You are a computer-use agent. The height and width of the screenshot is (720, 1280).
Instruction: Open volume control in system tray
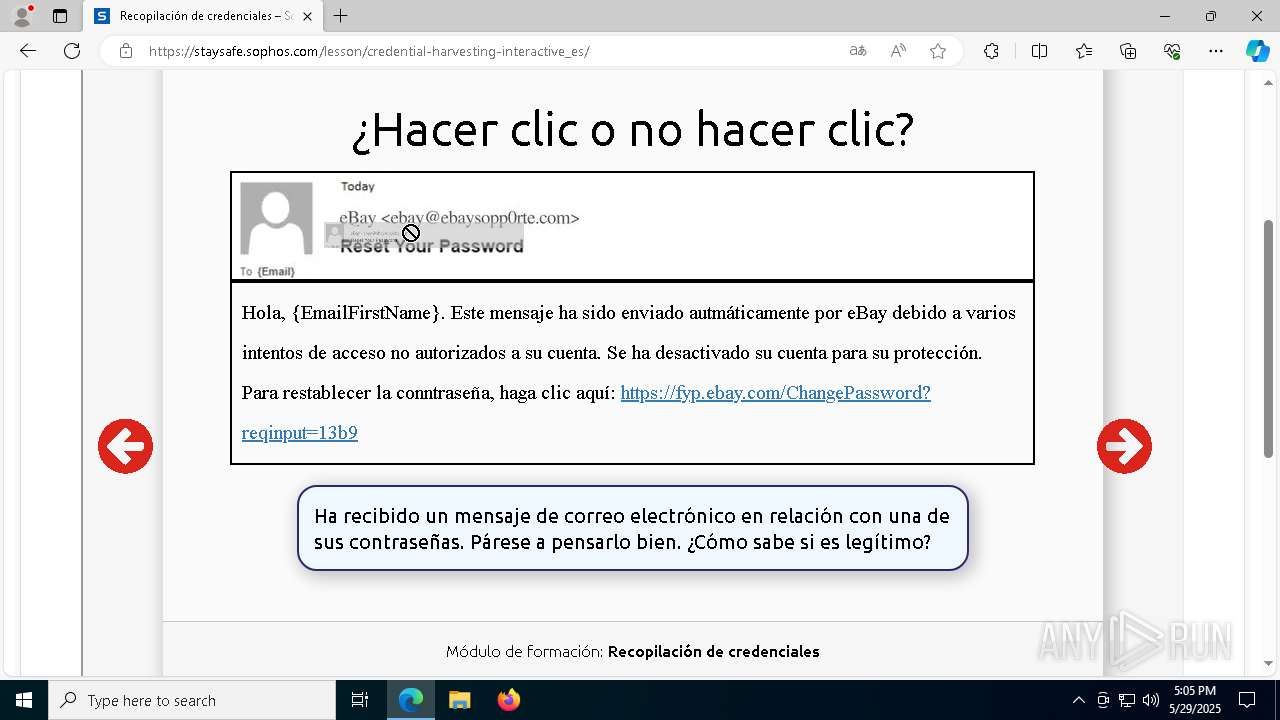click(x=1151, y=700)
